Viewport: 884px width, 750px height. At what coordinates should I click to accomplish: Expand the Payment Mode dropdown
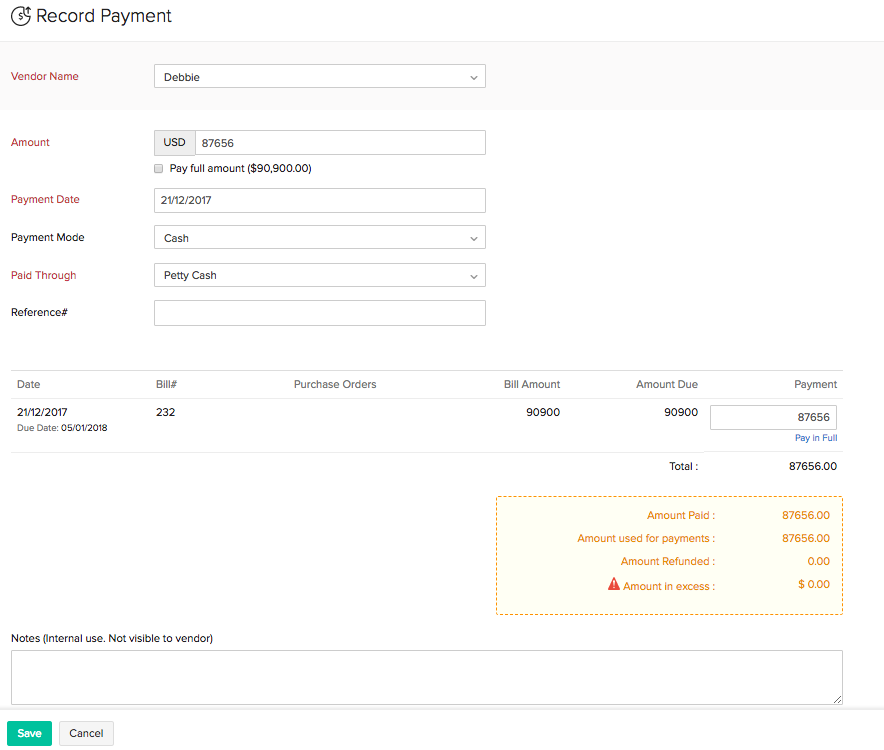pos(319,238)
